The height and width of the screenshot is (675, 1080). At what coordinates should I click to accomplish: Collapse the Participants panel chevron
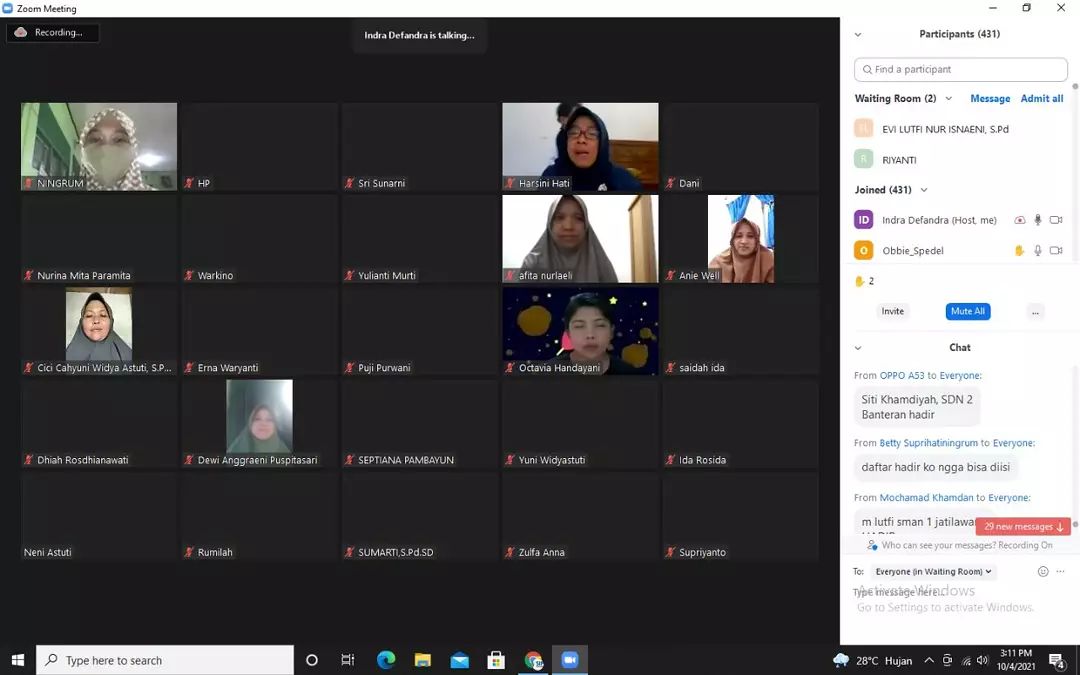858,34
